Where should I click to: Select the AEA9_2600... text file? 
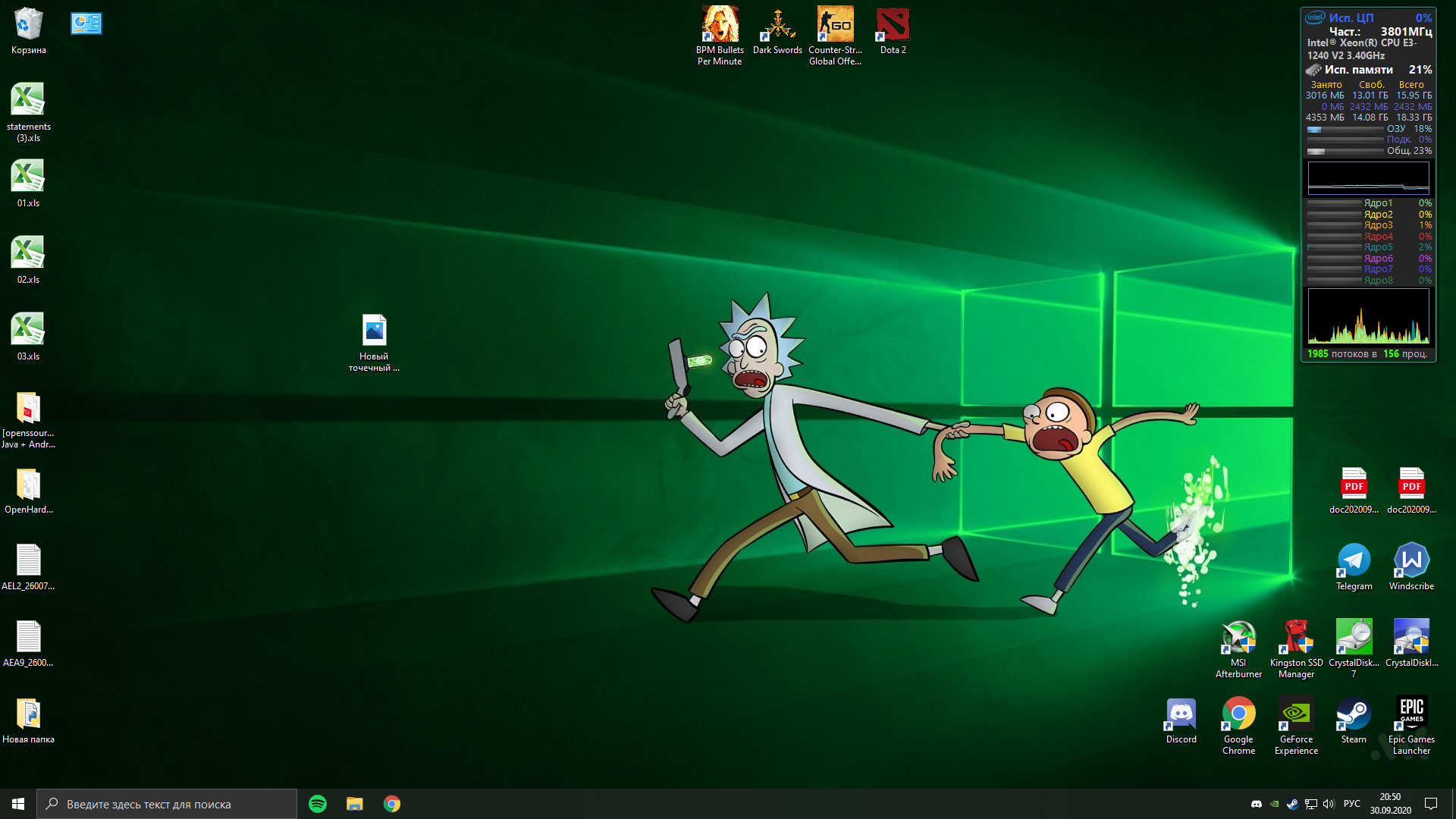(28, 644)
